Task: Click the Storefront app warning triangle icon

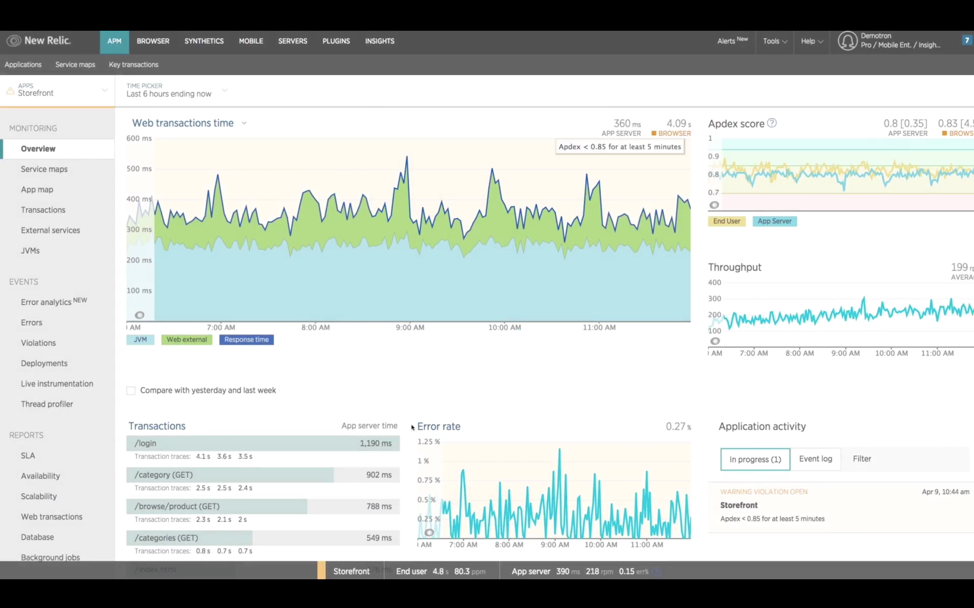Action: coord(10,91)
